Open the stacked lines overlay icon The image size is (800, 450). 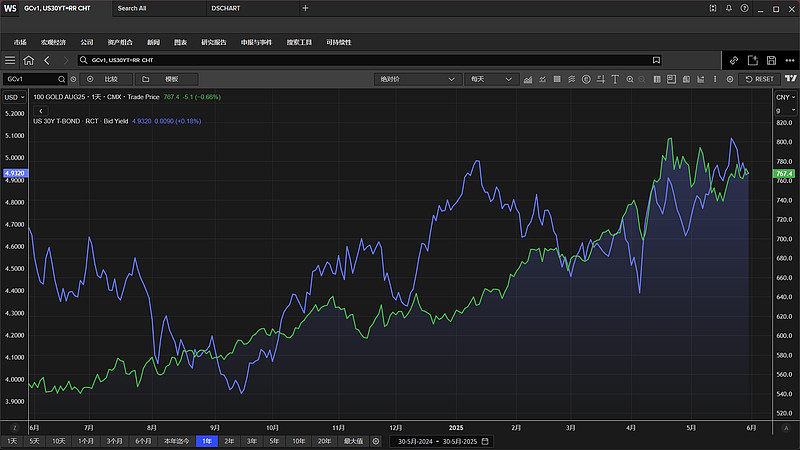(571, 79)
